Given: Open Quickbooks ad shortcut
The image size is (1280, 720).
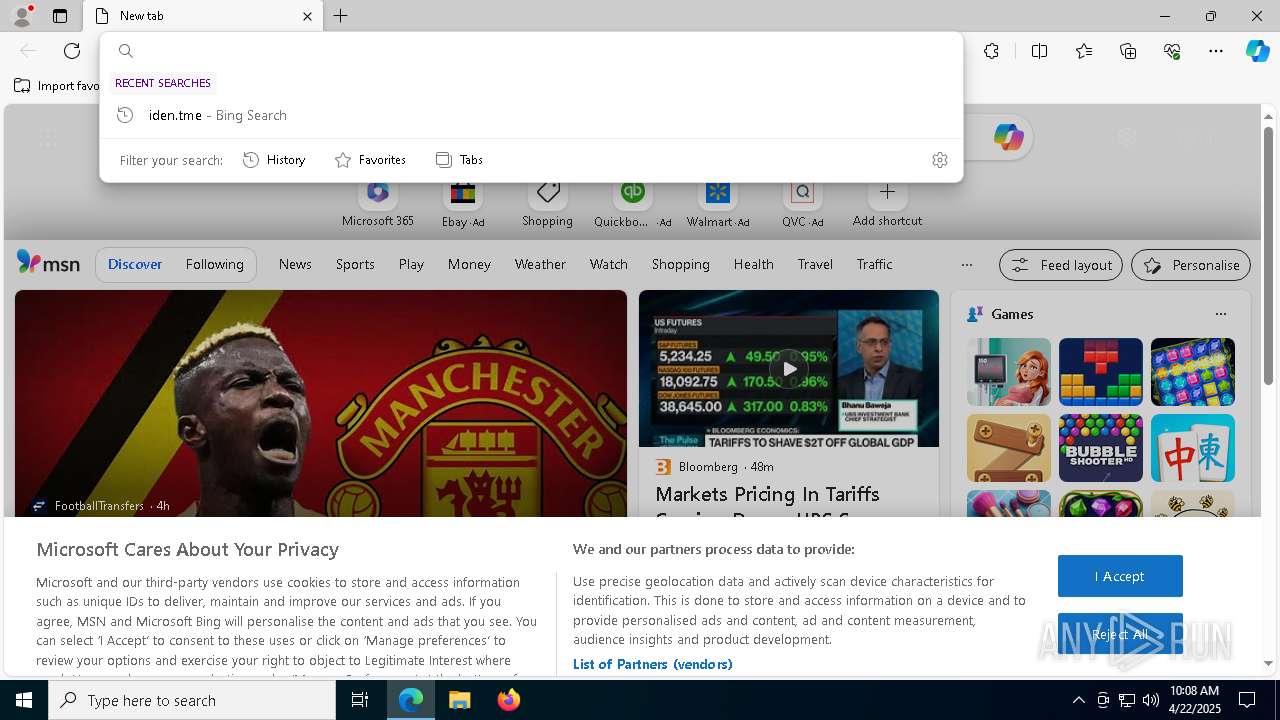Looking at the screenshot, I should point(632,204).
